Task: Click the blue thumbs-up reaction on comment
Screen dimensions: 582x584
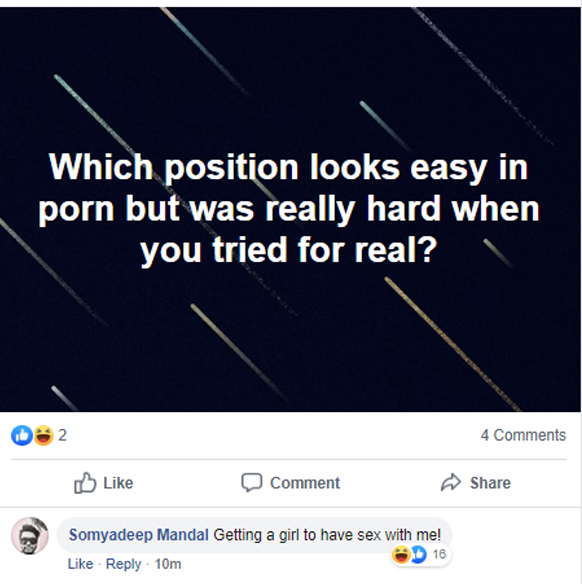Action: tap(420, 554)
